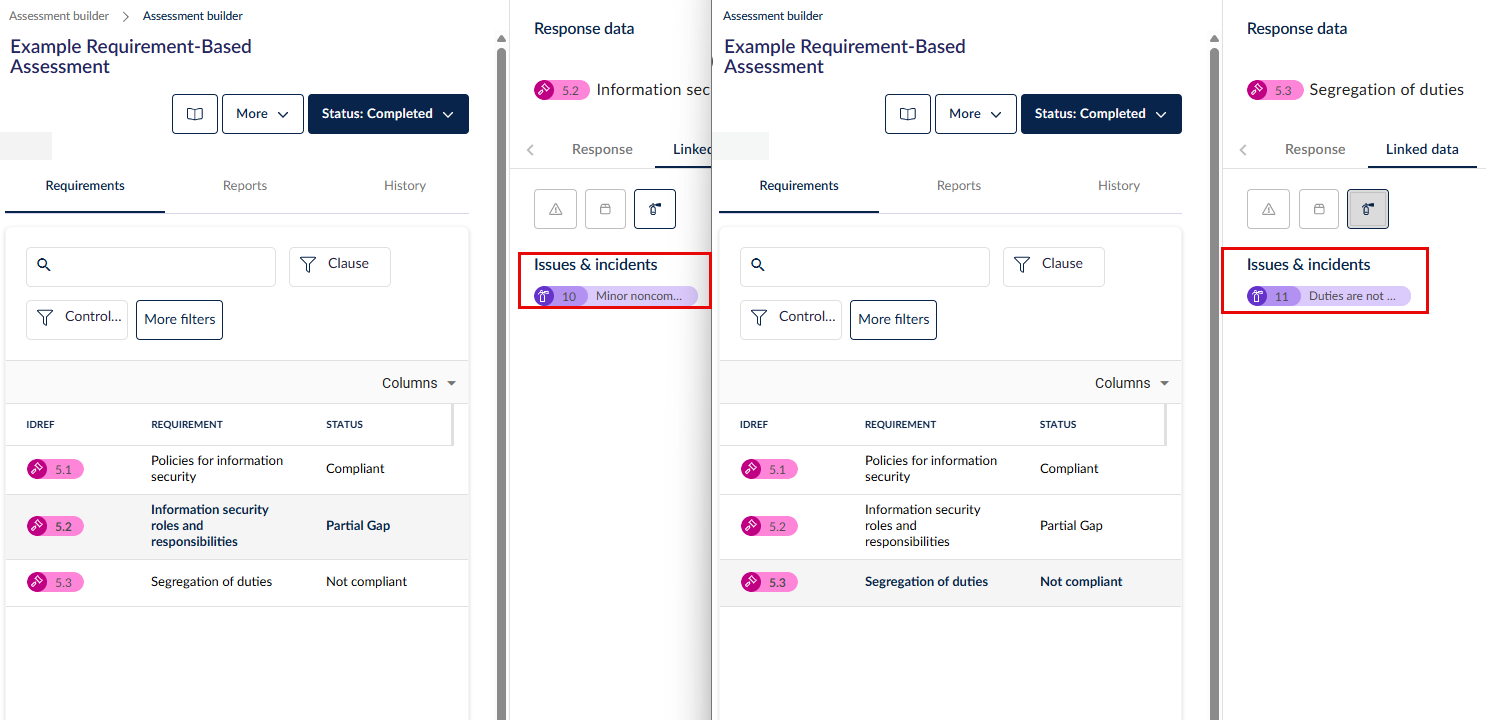
Task: Open the Columns dropdown in the right pane
Action: click(1131, 383)
